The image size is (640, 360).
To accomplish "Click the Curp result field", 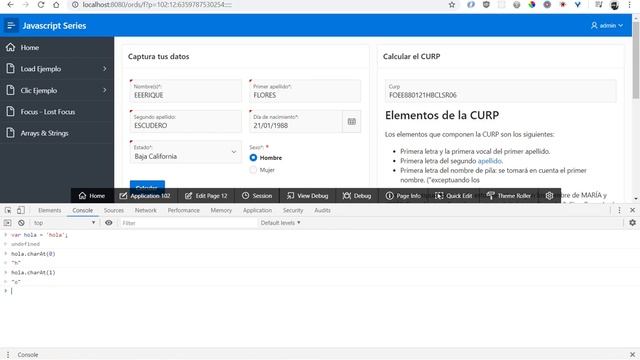I will pyautogui.click(x=500, y=91).
